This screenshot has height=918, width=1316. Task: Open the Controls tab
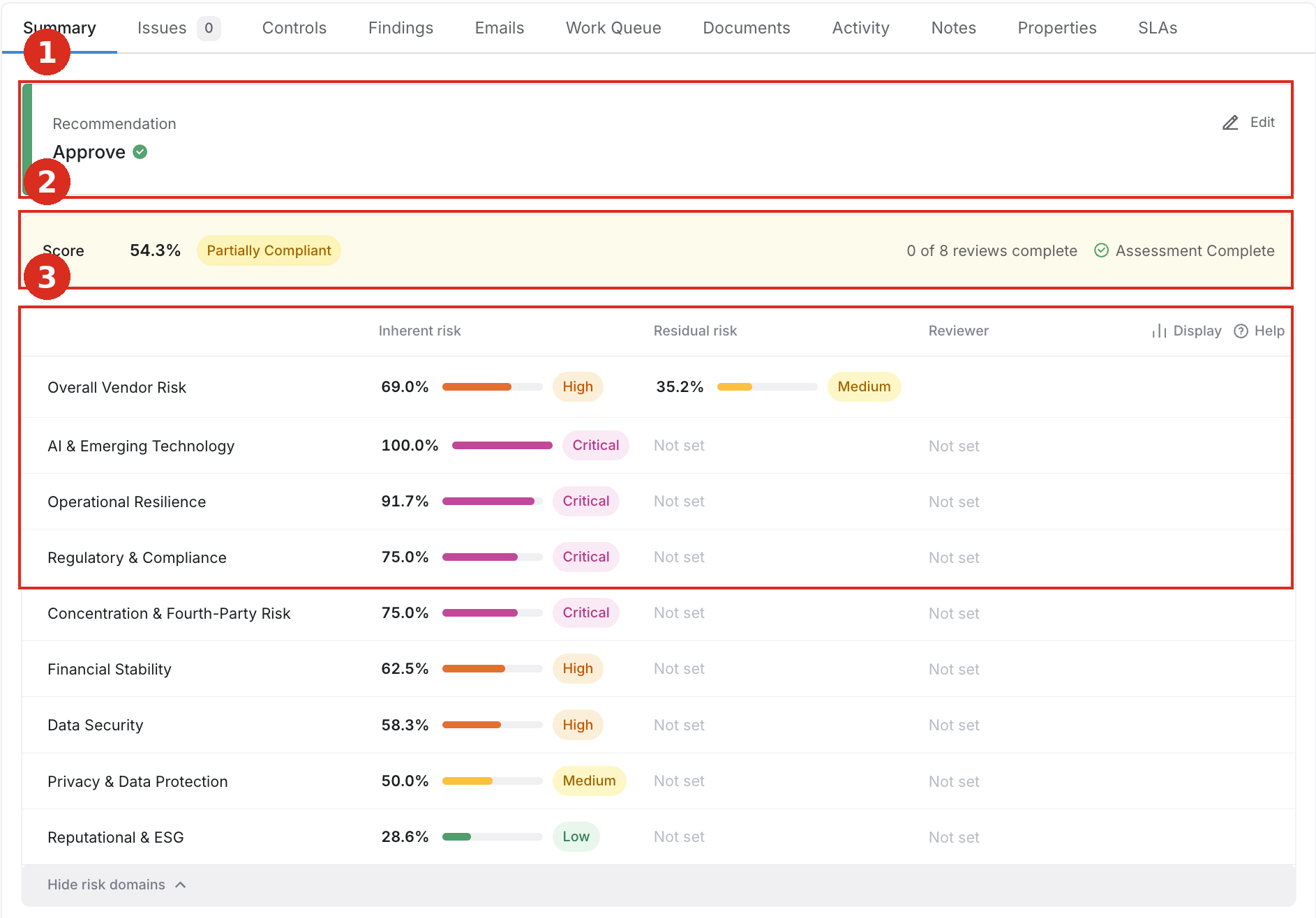coord(294,28)
